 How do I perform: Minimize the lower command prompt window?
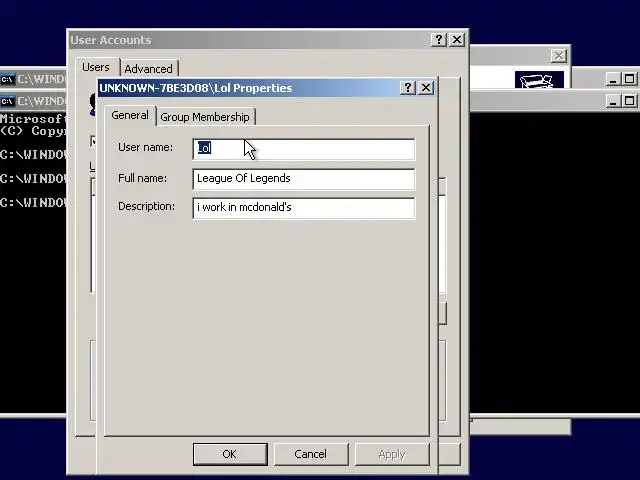(613, 101)
